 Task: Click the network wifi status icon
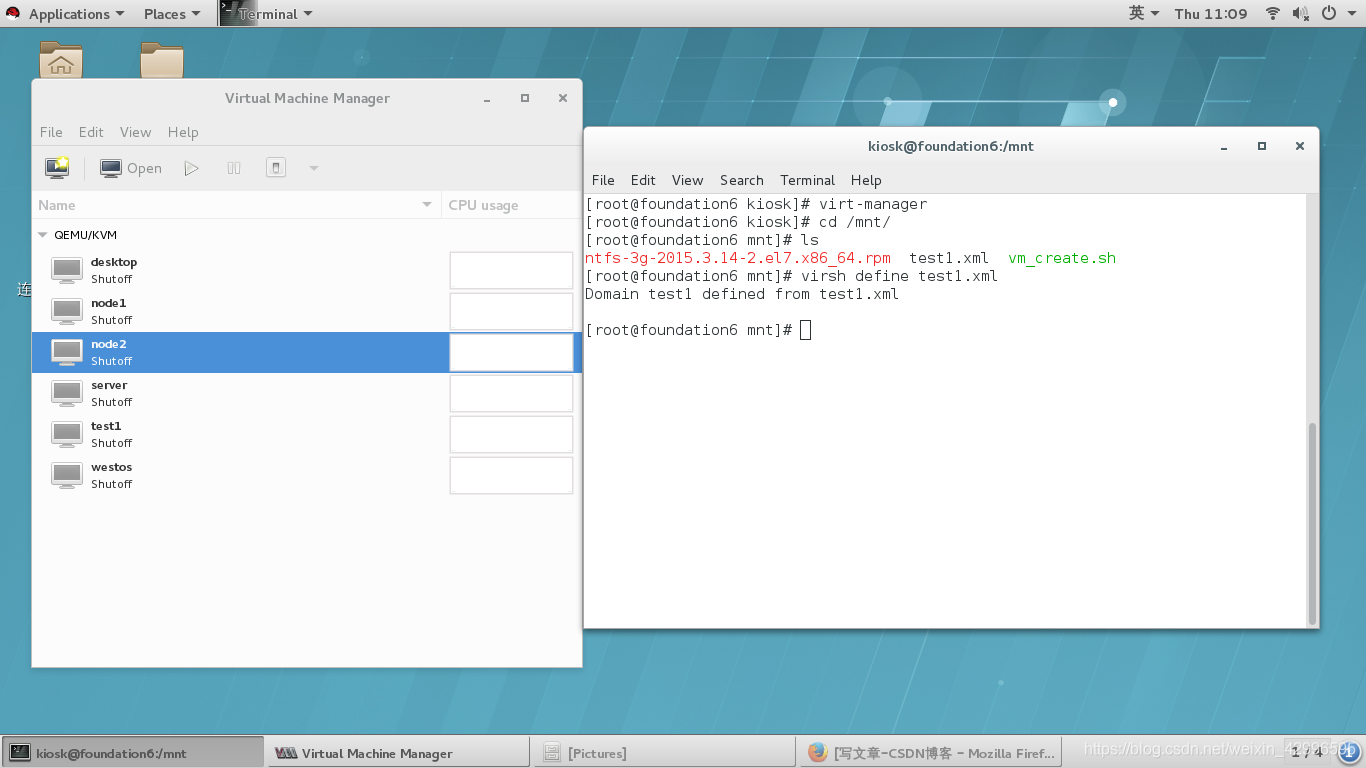pos(1273,14)
